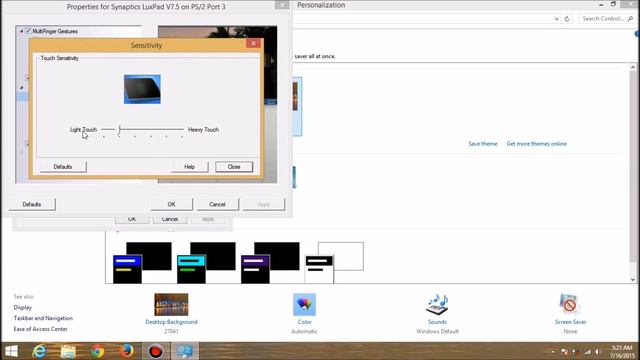This screenshot has height=360, width=640.
Task: Open the Sounds icon
Action: (x=437, y=304)
